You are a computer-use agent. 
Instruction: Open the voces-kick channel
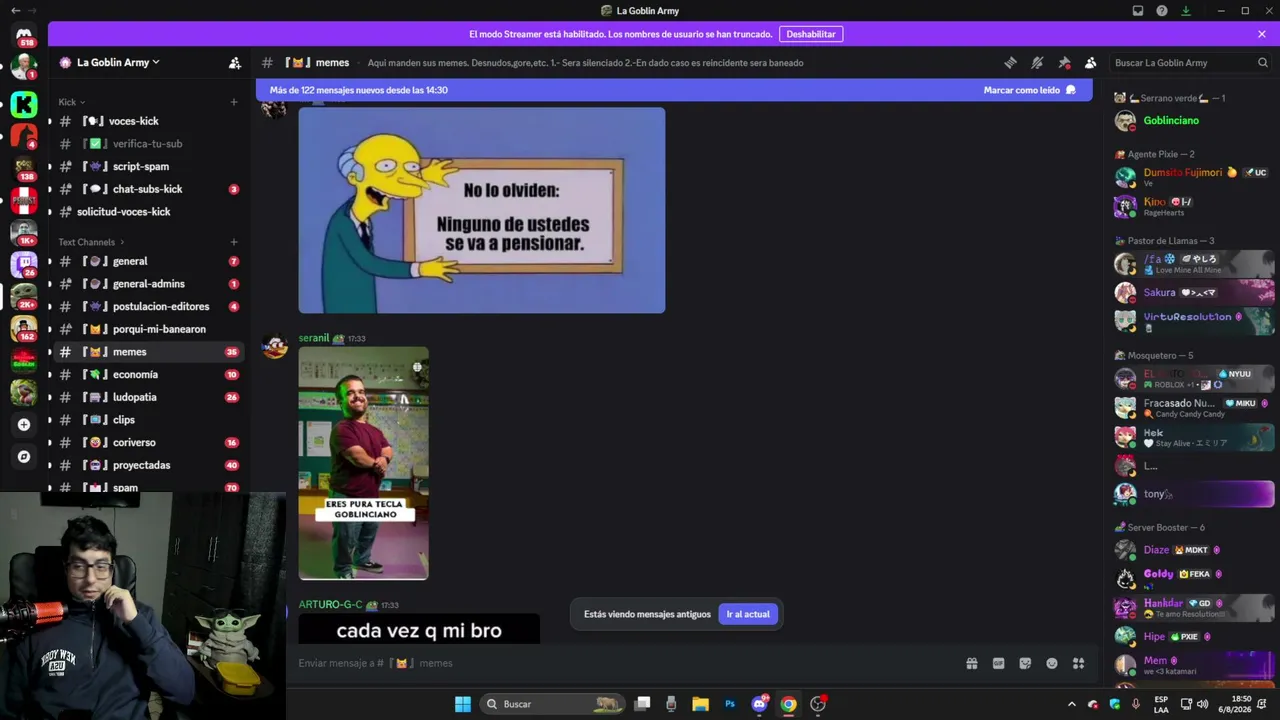point(148,121)
